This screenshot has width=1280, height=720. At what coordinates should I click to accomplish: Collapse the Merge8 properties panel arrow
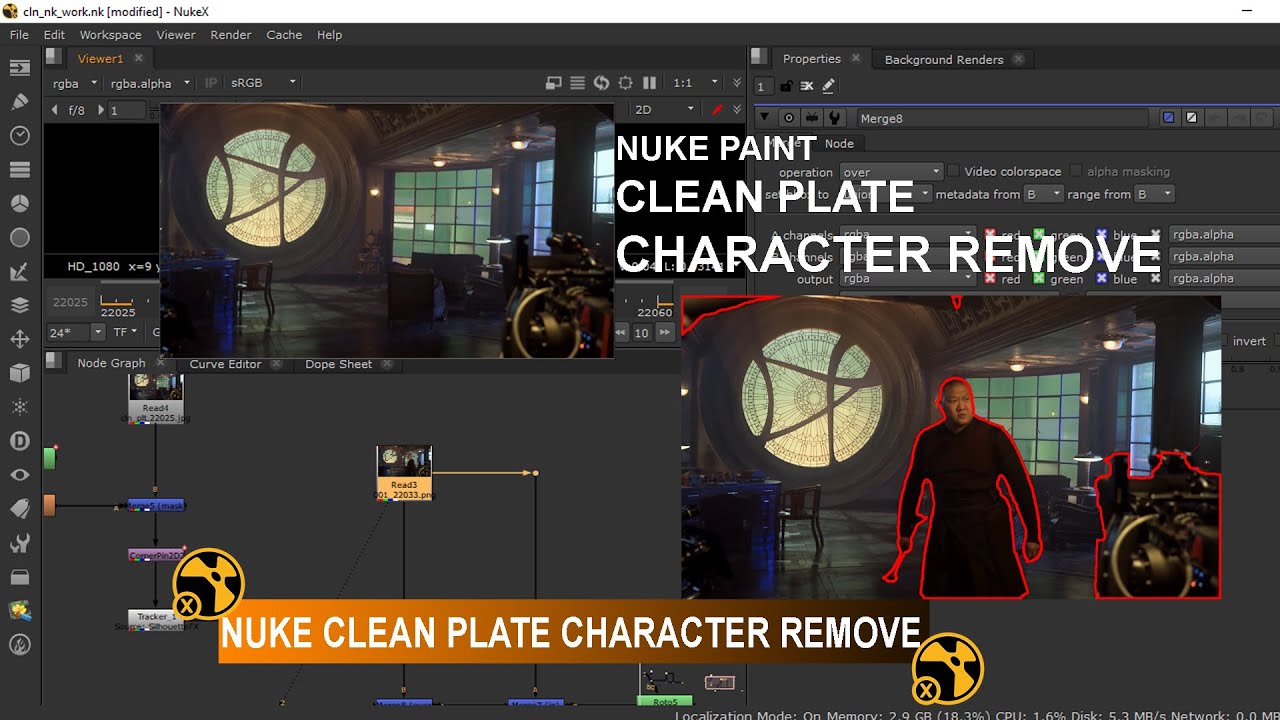click(765, 118)
